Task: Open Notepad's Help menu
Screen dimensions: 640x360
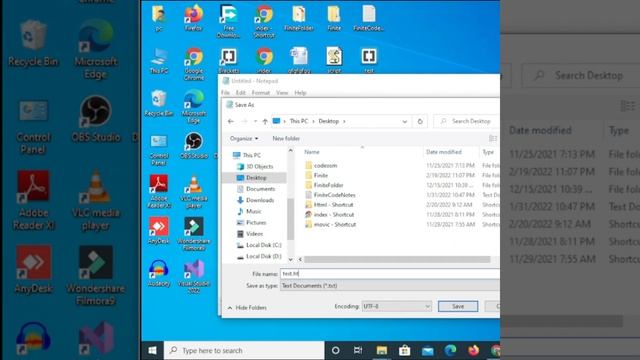Action: (x=300, y=93)
